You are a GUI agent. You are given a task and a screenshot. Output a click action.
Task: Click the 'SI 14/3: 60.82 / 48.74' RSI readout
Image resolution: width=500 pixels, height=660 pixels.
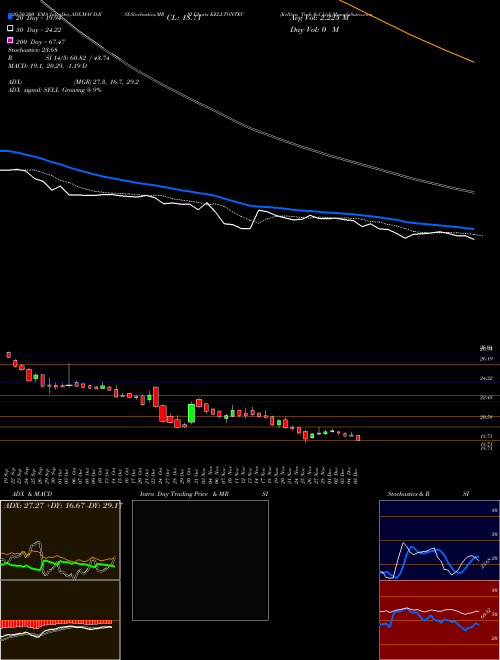click(x=78, y=58)
